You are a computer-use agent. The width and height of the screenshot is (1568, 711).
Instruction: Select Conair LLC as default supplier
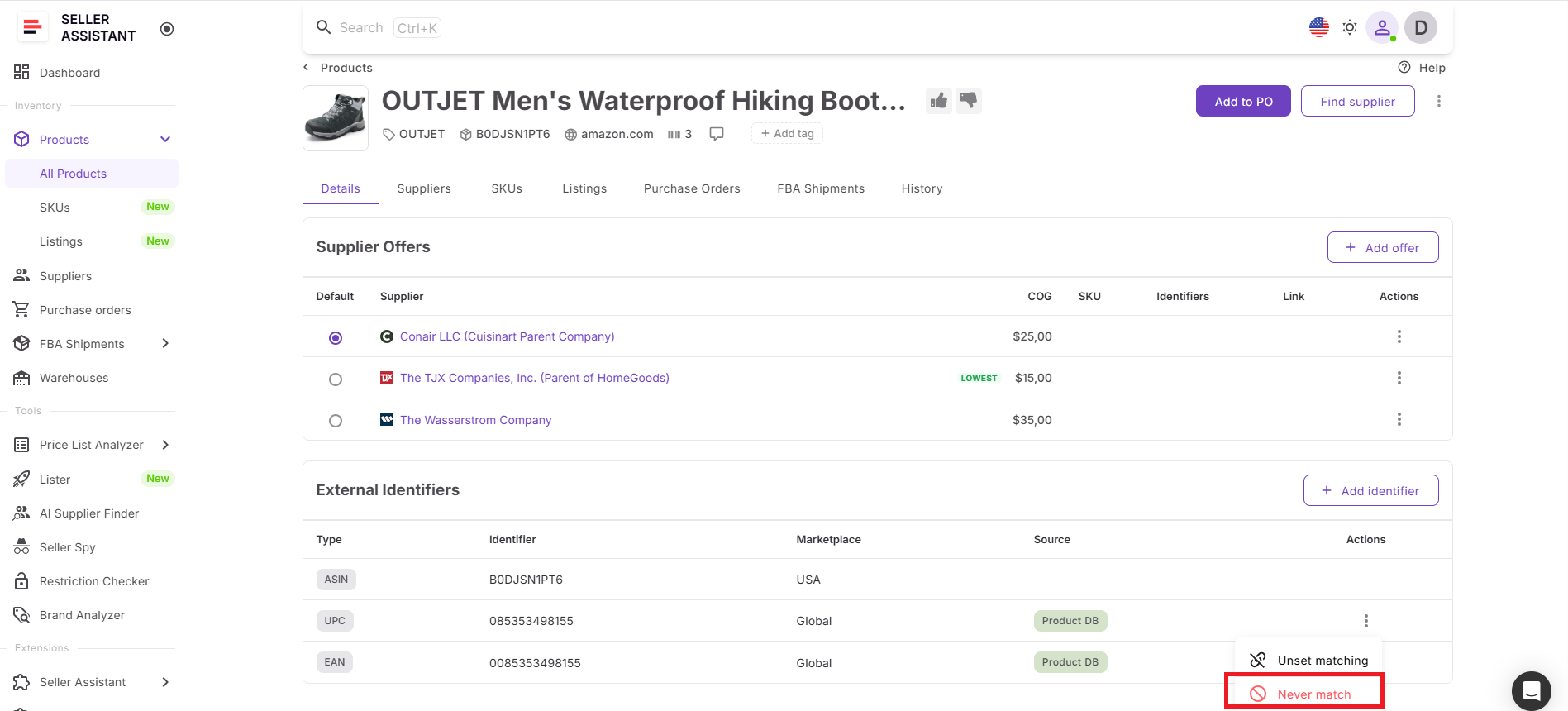tap(336, 337)
